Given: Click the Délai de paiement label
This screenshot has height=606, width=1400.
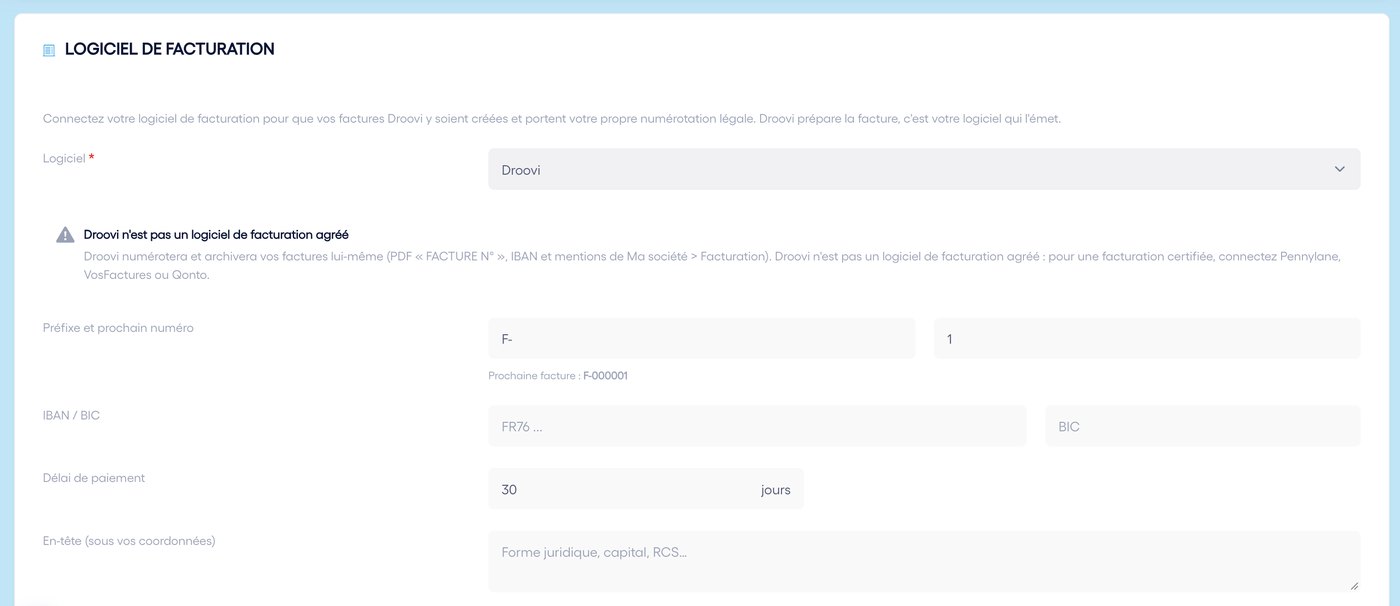Looking at the screenshot, I should click(x=94, y=478).
